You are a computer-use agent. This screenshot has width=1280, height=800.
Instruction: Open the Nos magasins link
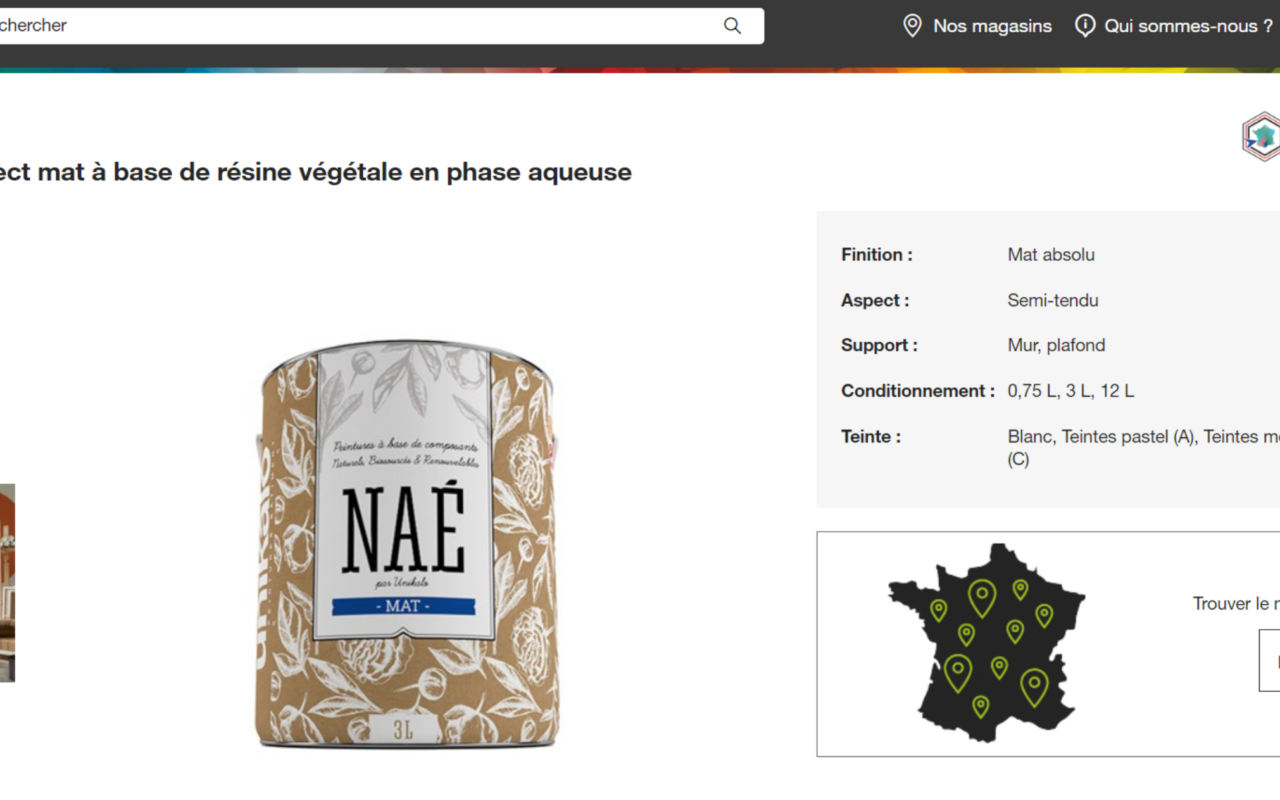point(992,26)
